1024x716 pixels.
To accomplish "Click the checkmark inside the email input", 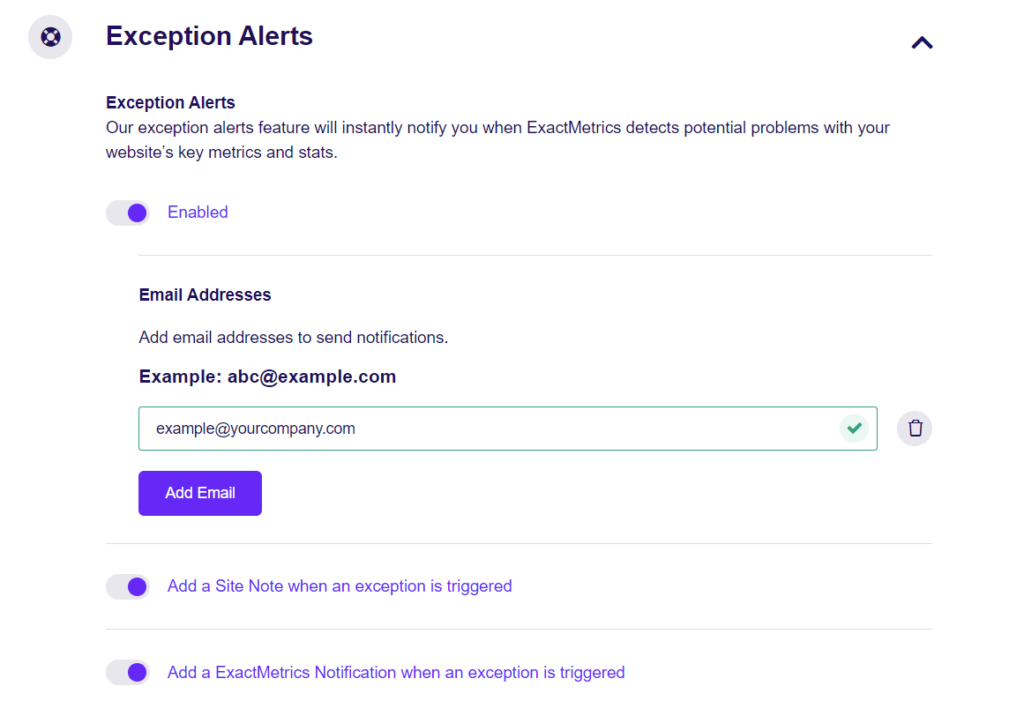I will point(854,428).
